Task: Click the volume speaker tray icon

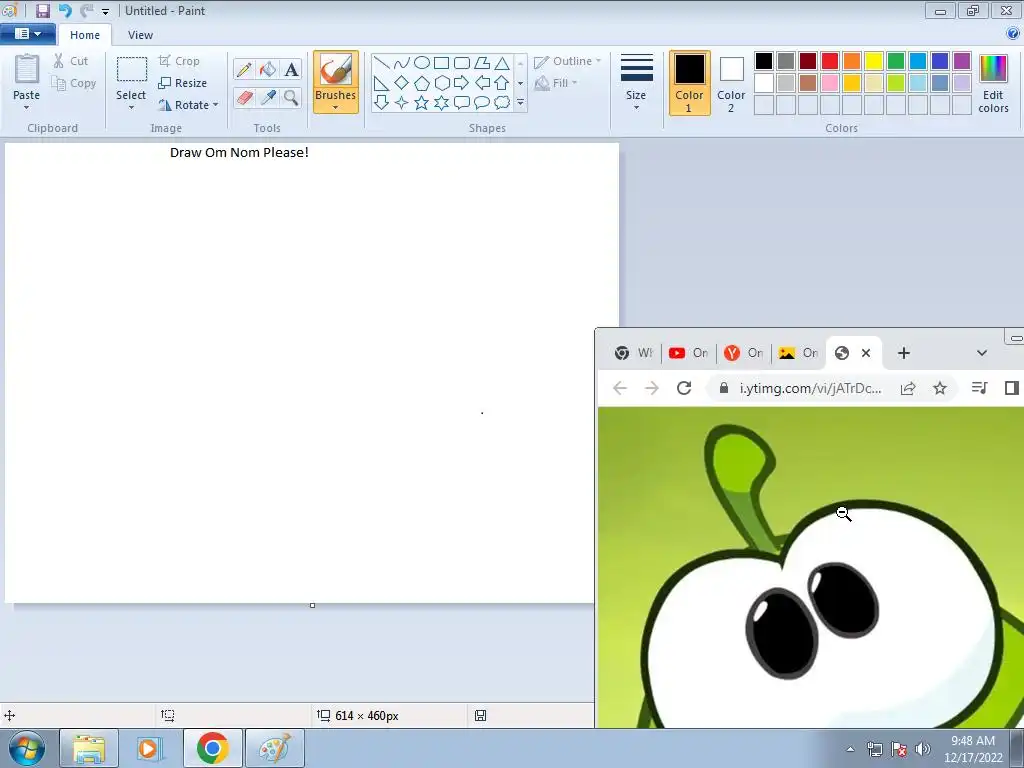Action: (923, 749)
